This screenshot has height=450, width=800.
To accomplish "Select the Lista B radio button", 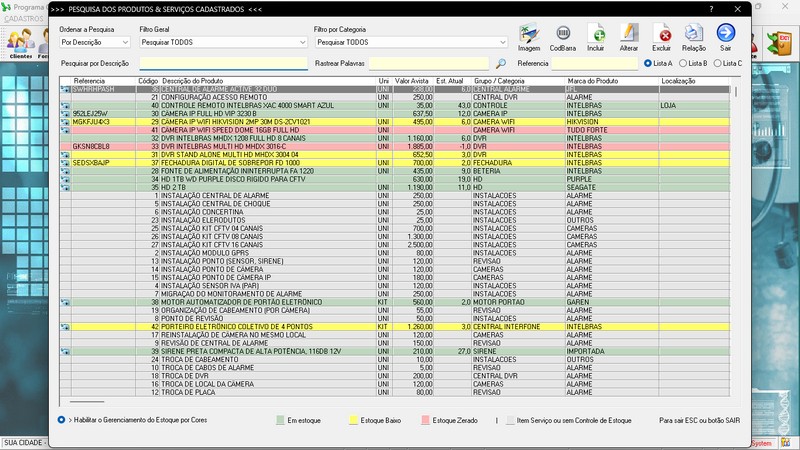I will point(682,63).
